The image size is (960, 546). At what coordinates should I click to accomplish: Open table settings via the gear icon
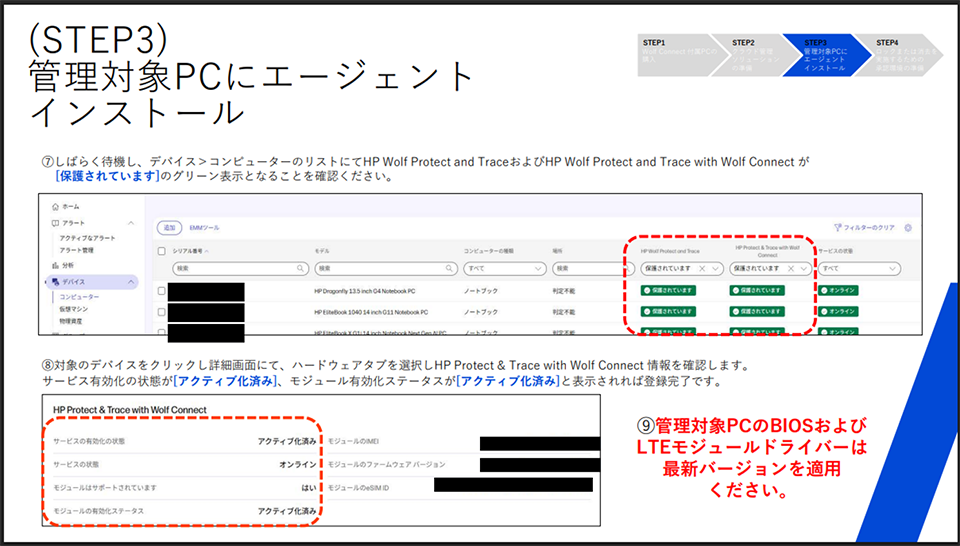(x=908, y=228)
